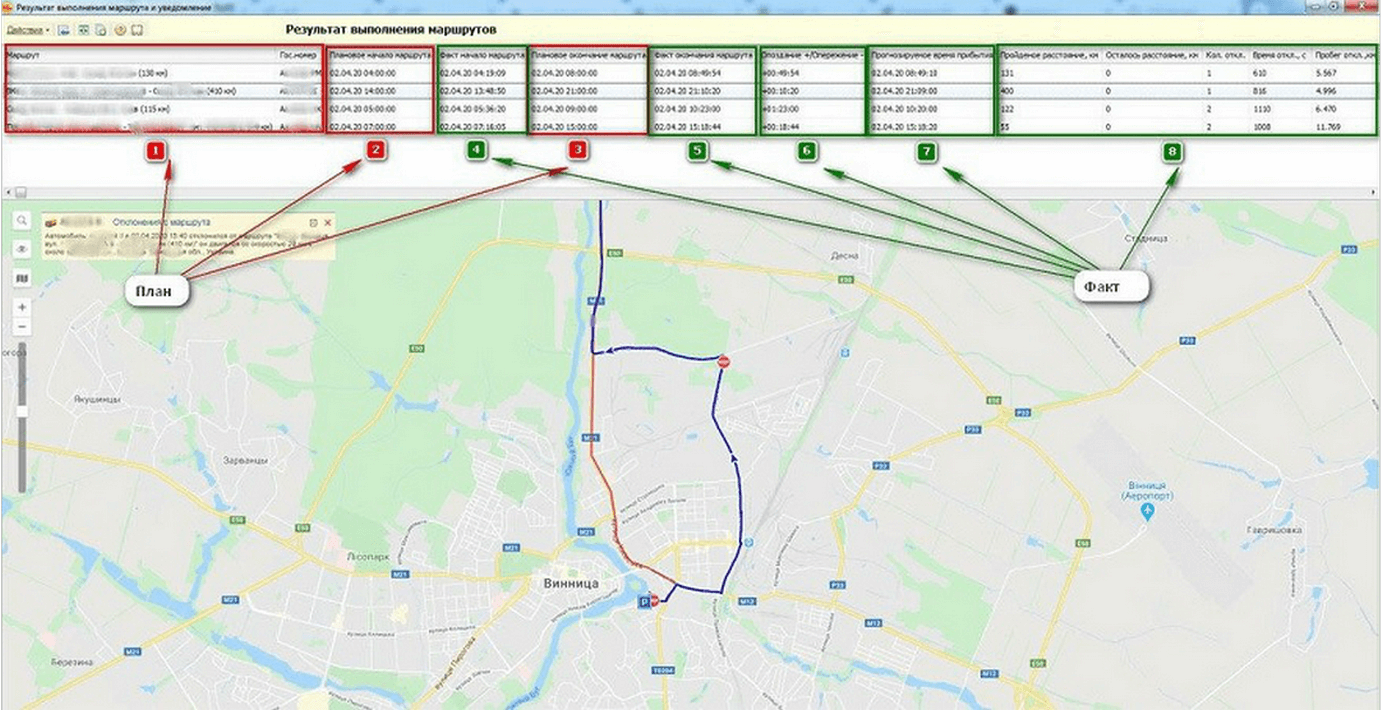The image size is (1383, 710).
Task: Click the Кол. откл. column header
Action: tap(1226, 55)
